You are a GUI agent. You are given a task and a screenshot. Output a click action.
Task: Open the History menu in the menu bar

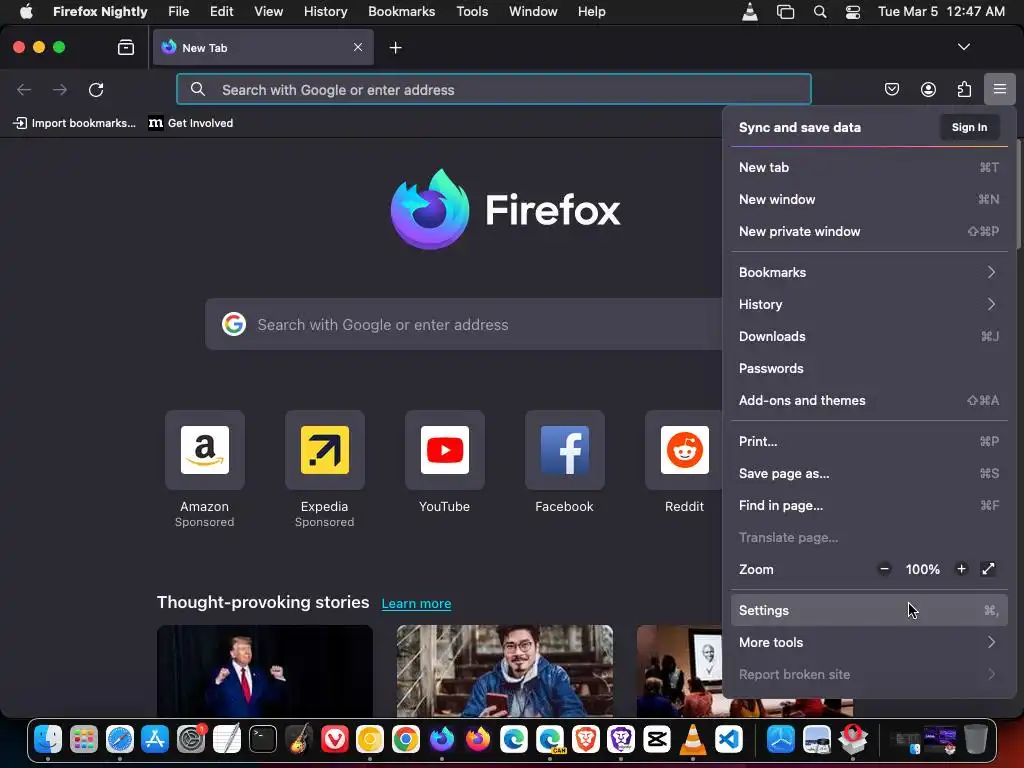tap(325, 12)
